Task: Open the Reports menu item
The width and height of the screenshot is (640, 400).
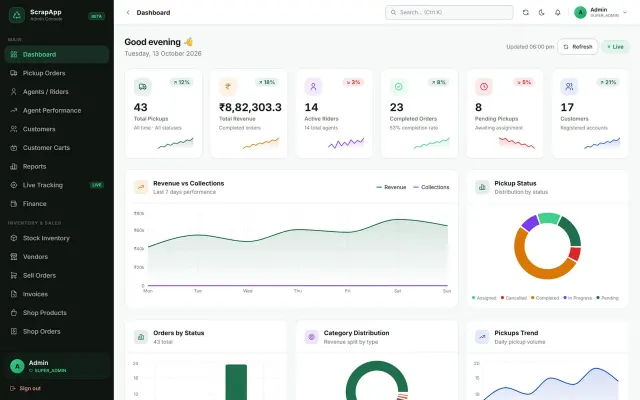Action: click(57, 167)
